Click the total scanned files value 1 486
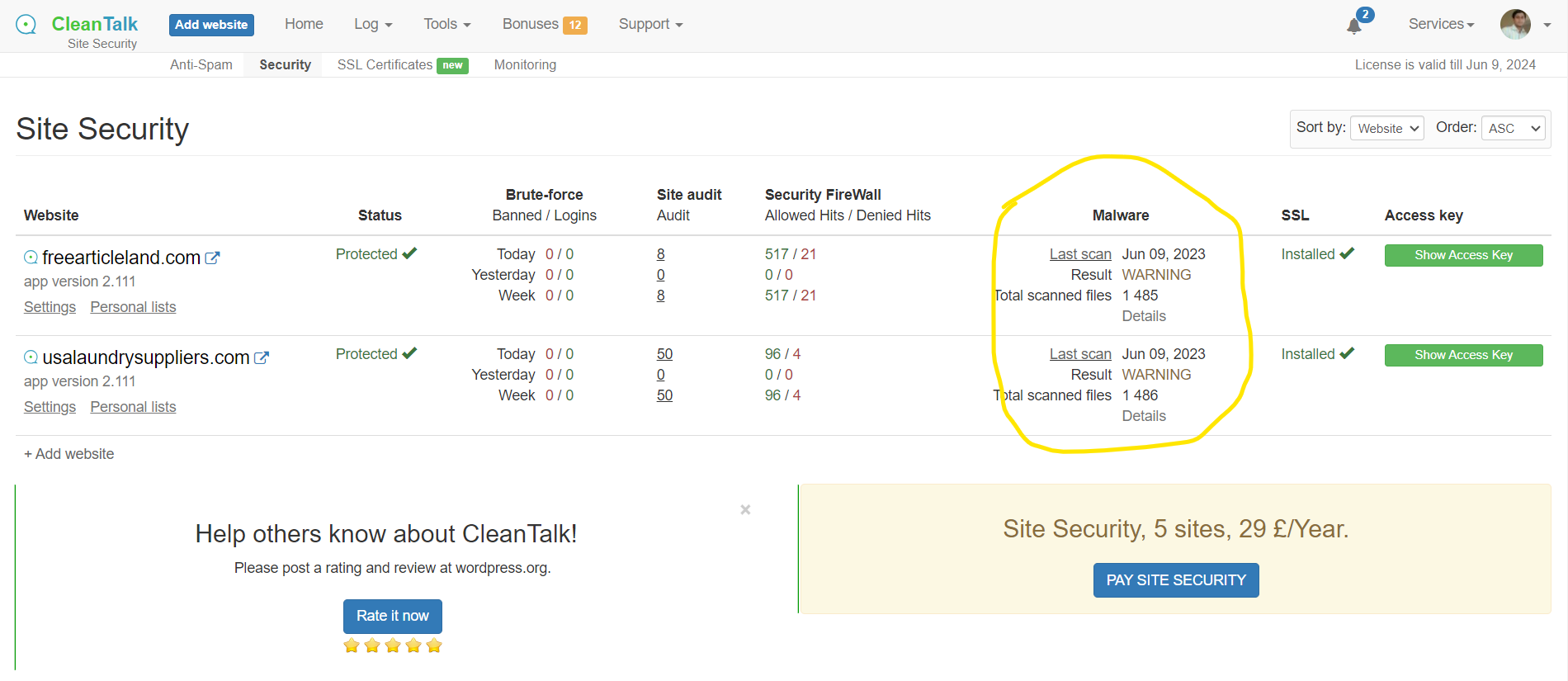 pyautogui.click(x=1141, y=395)
